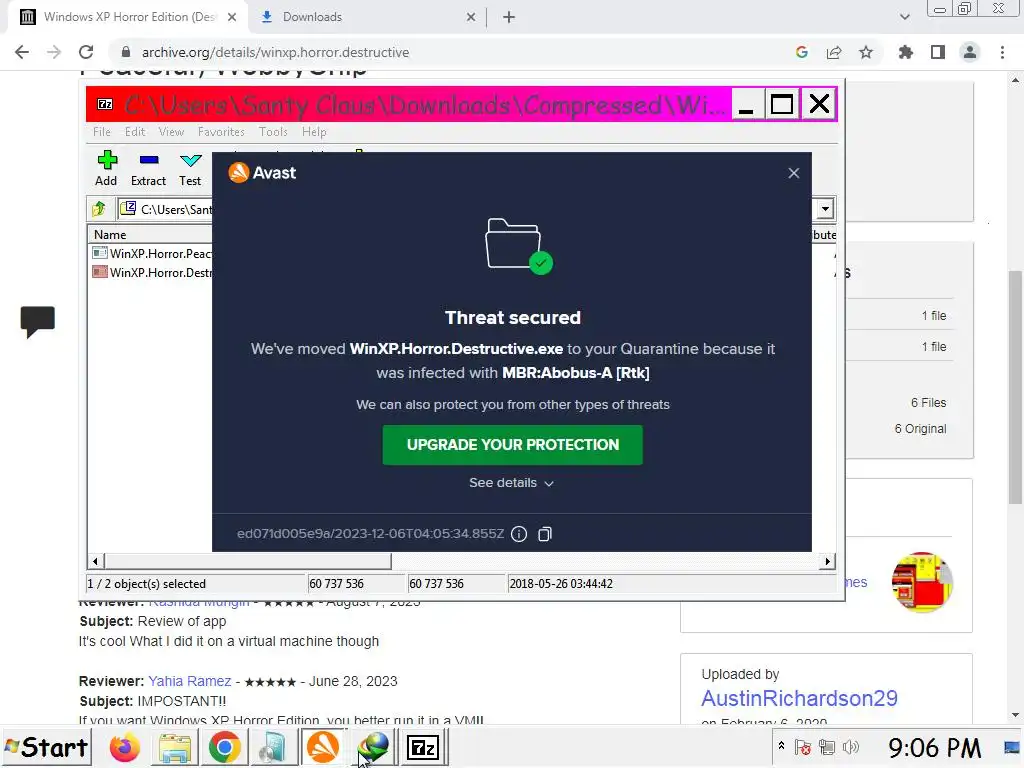Screen dimensions: 1024x768
Task: Click the Chrome forward button
Action: tap(54, 52)
